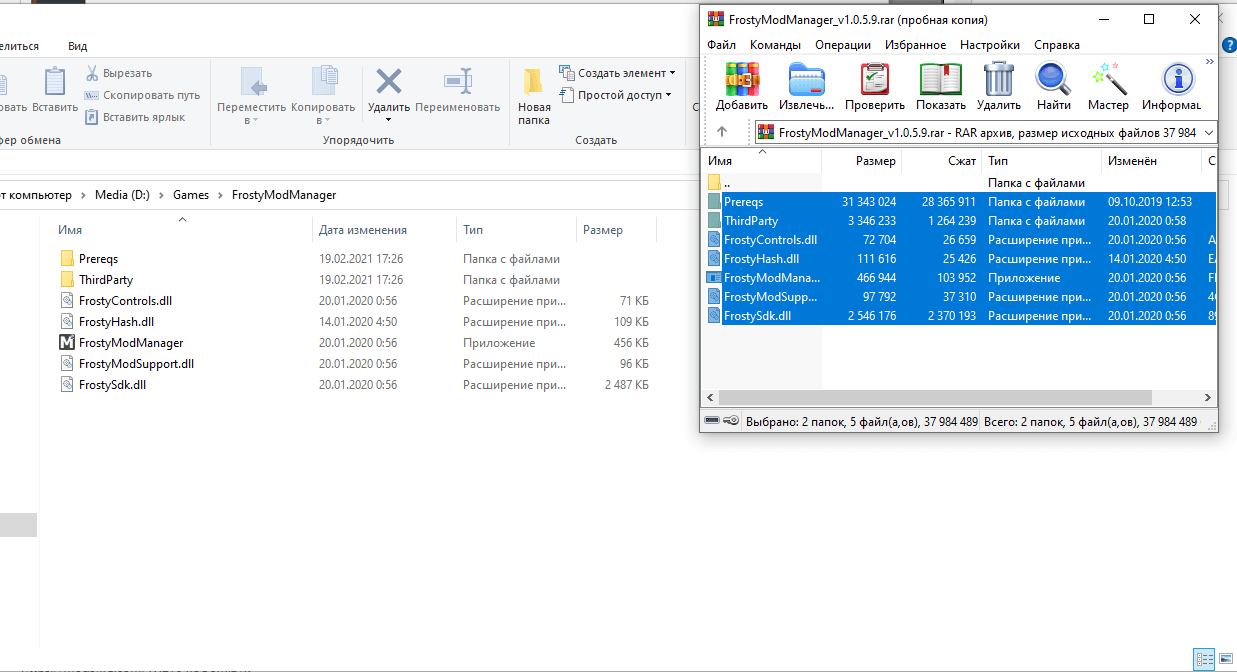
Task: Select FrostyControls.dll in WinRAR list
Action: click(x=960, y=240)
